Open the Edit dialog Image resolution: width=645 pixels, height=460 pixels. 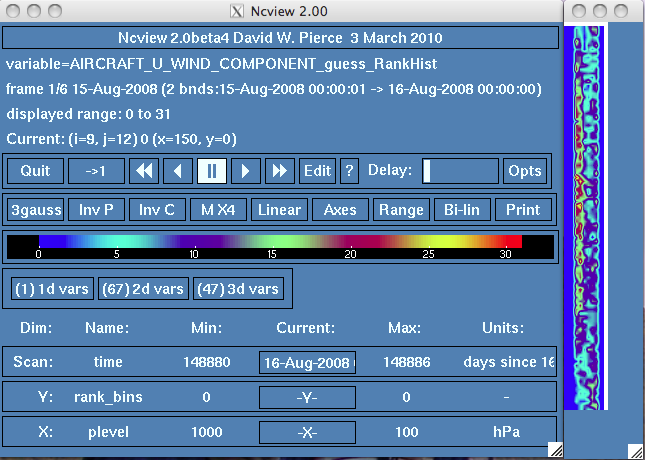click(x=317, y=170)
